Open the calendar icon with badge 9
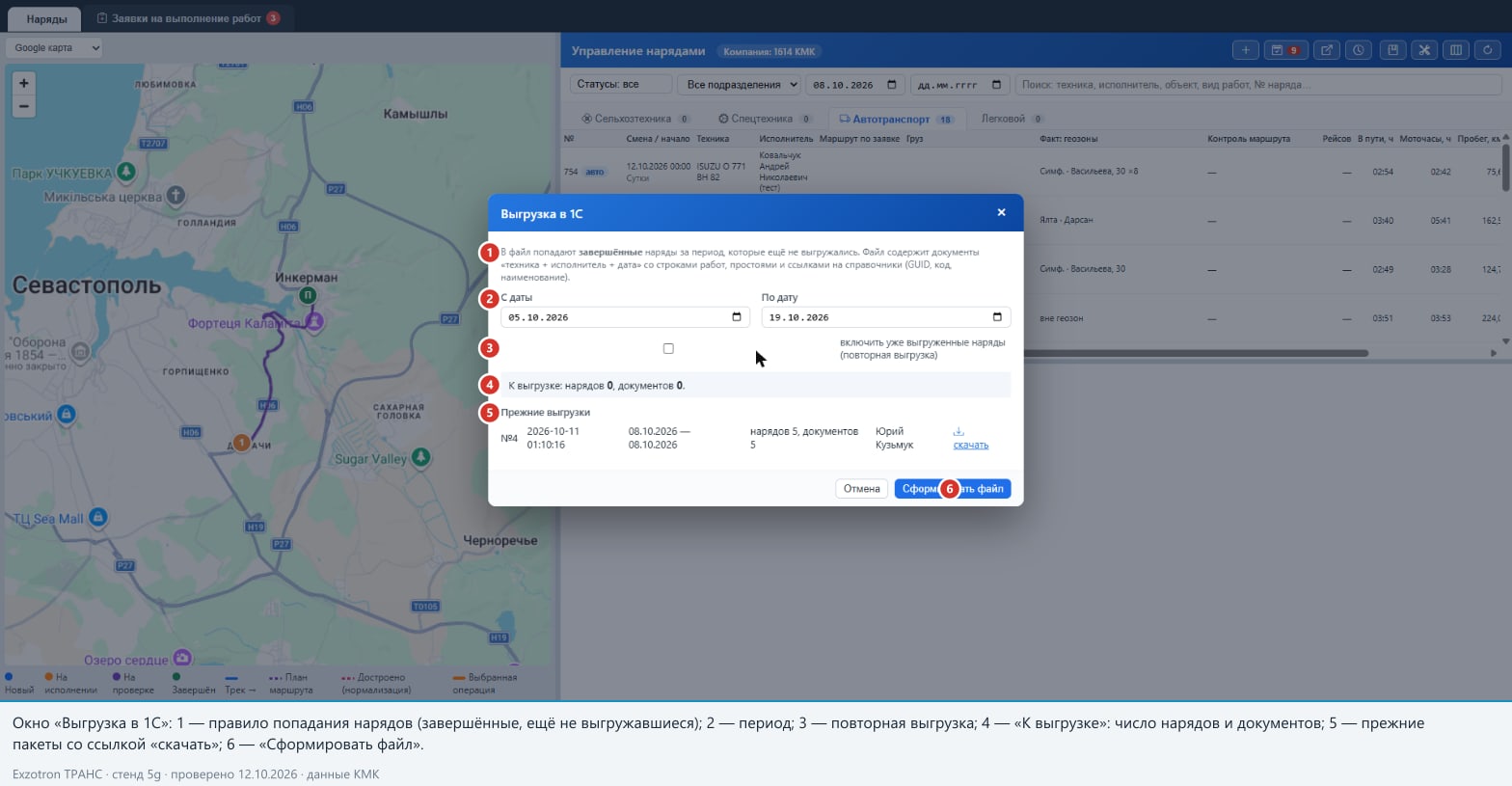The image size is (1512, 786). (x=1284, y=50)
